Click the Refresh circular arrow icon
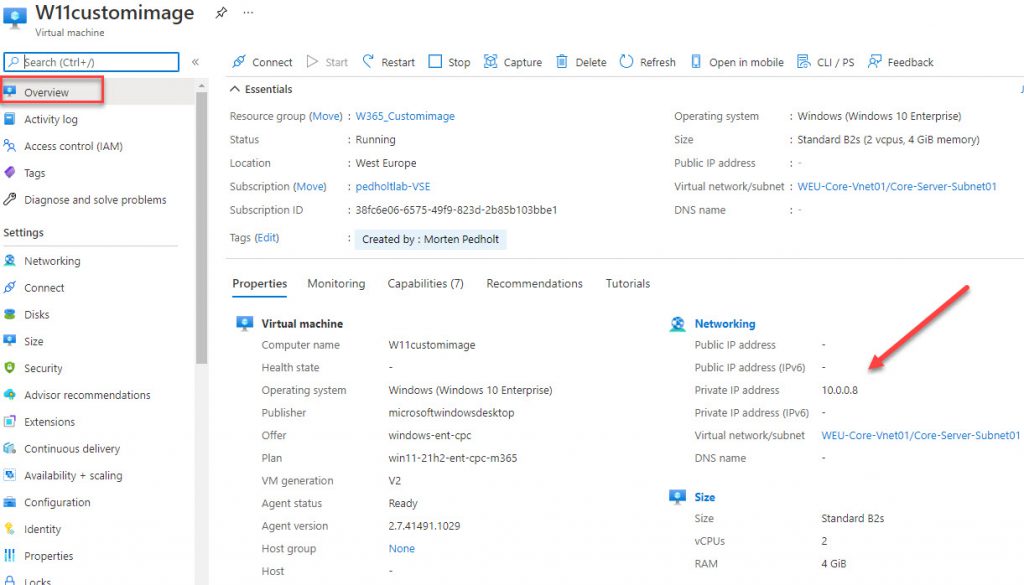Image resolution: width=1024 pixels, height=585 pixels. click(626, 61)
